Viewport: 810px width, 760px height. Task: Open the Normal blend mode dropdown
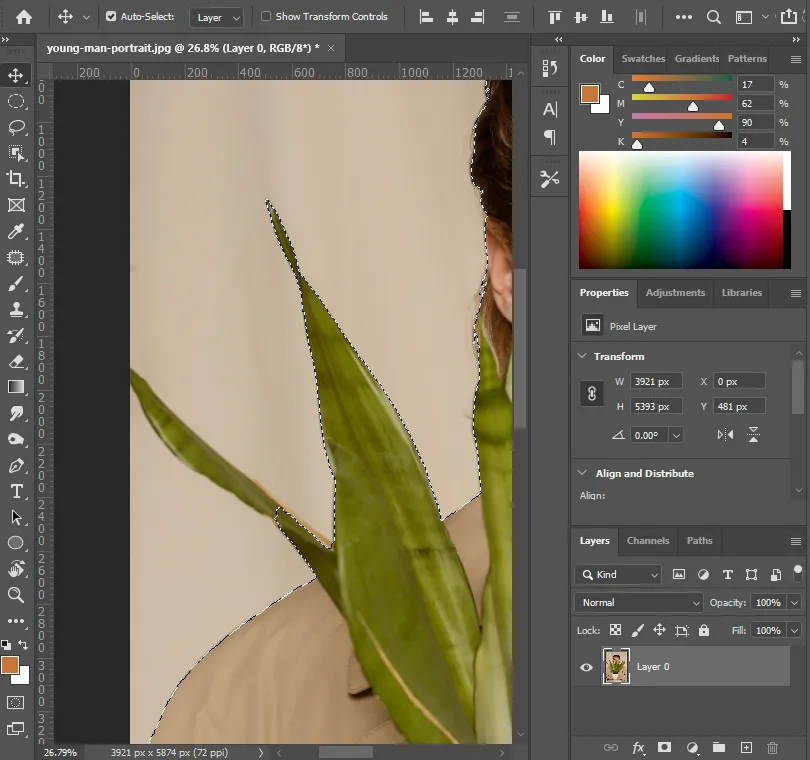click(x=639, y=603)
